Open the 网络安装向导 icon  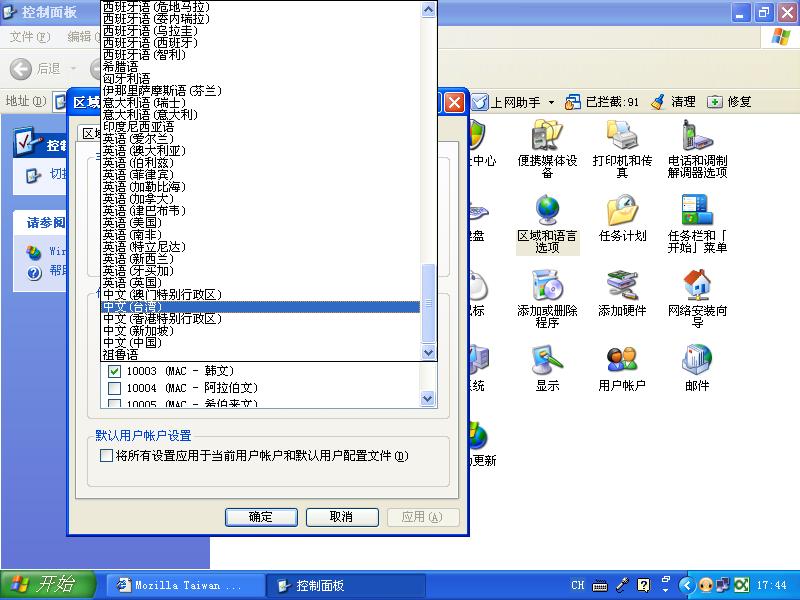click(697, 286)
